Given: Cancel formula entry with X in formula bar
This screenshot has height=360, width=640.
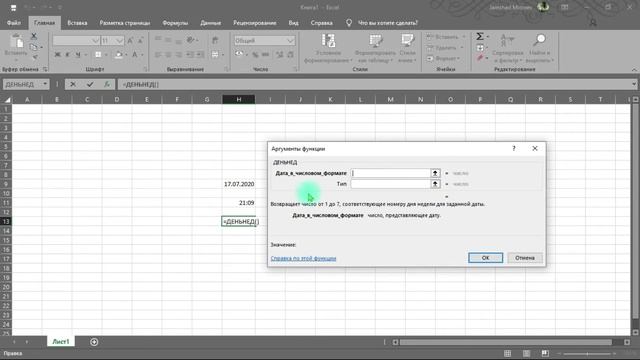Looking at the screenshot, I should point(73,84).
